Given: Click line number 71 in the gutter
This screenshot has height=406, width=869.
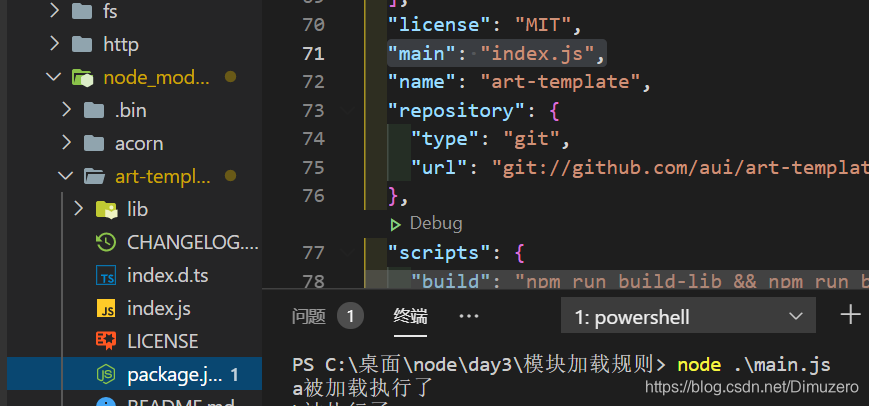Looking at the screenshot, I should (x=313, y=53).
